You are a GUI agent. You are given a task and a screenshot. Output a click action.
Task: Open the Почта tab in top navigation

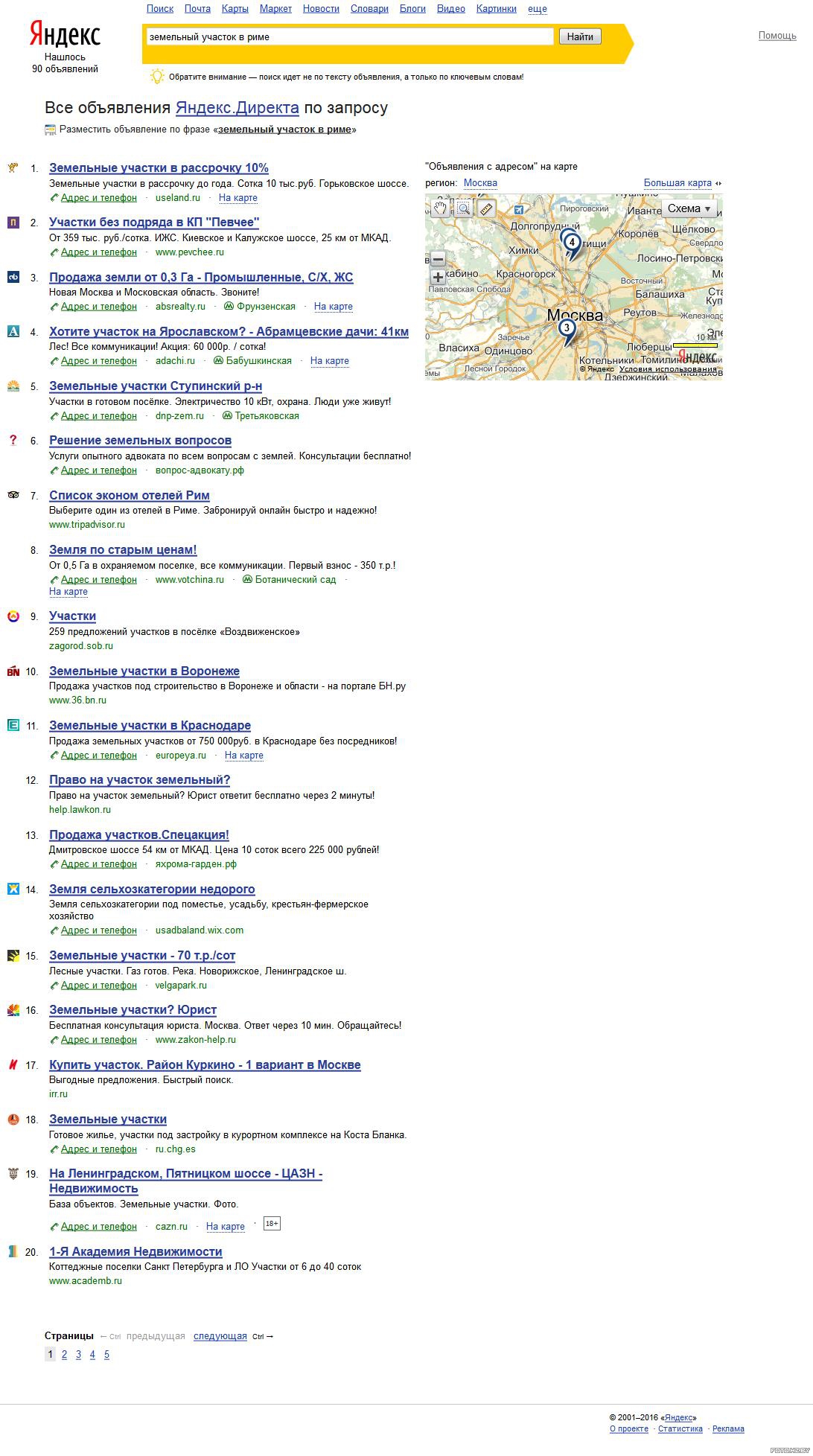(x=198, y=9)
